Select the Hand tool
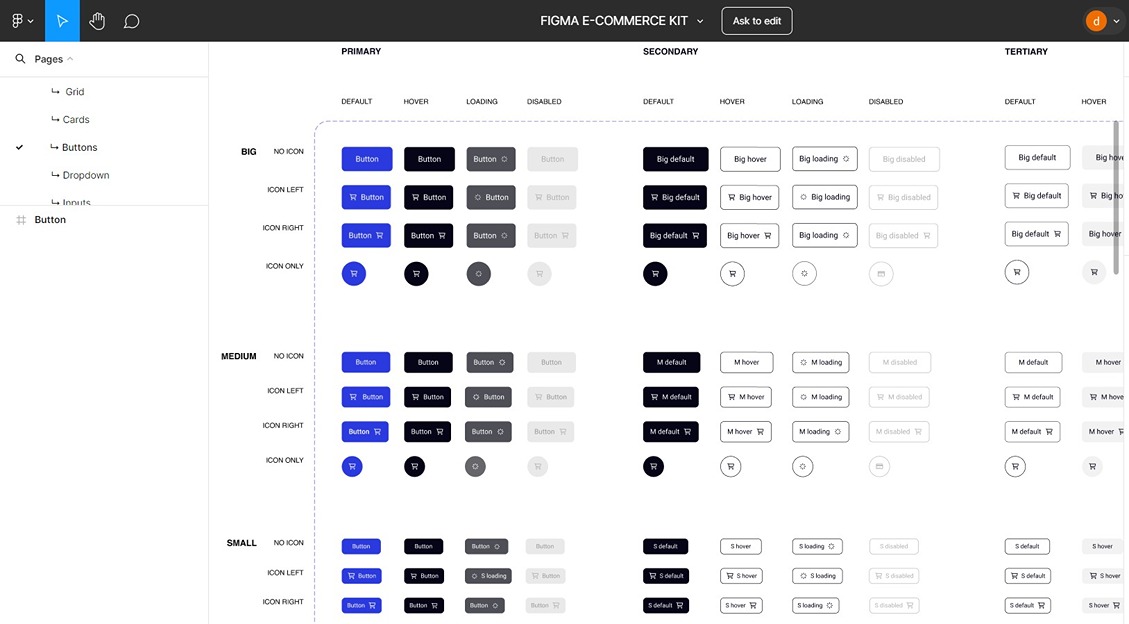Image resolution: width=1129 pixels, height=624 pixels. (x=96, y=20)
